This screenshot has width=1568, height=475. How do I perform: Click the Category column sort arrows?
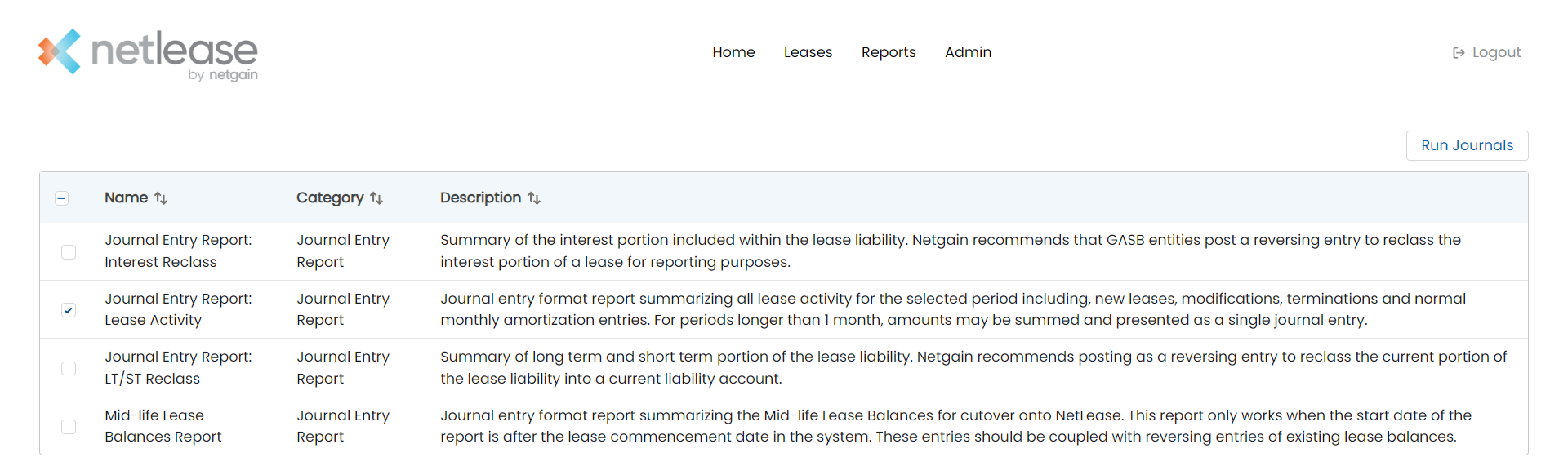click(376, 198)
